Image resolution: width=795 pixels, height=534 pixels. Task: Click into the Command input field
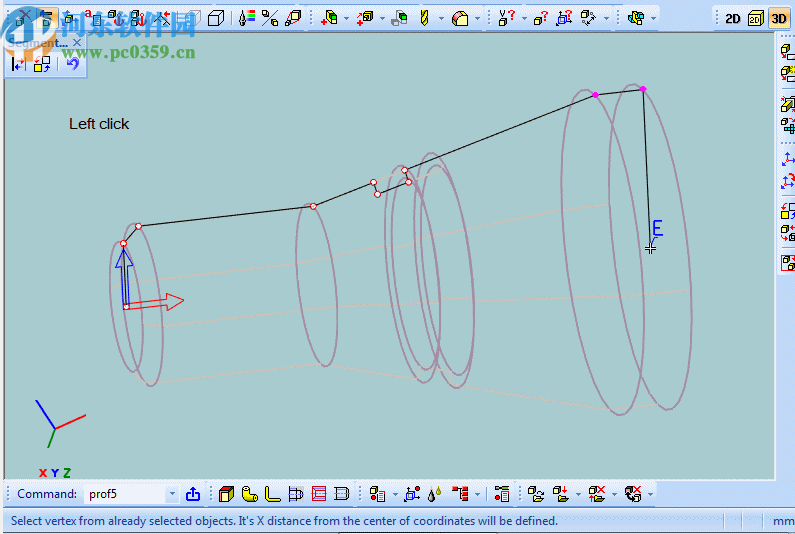tap(125, 494)
